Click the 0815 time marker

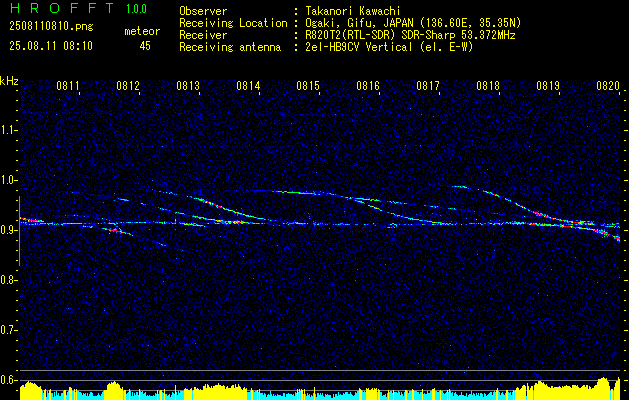pos(308,85)
